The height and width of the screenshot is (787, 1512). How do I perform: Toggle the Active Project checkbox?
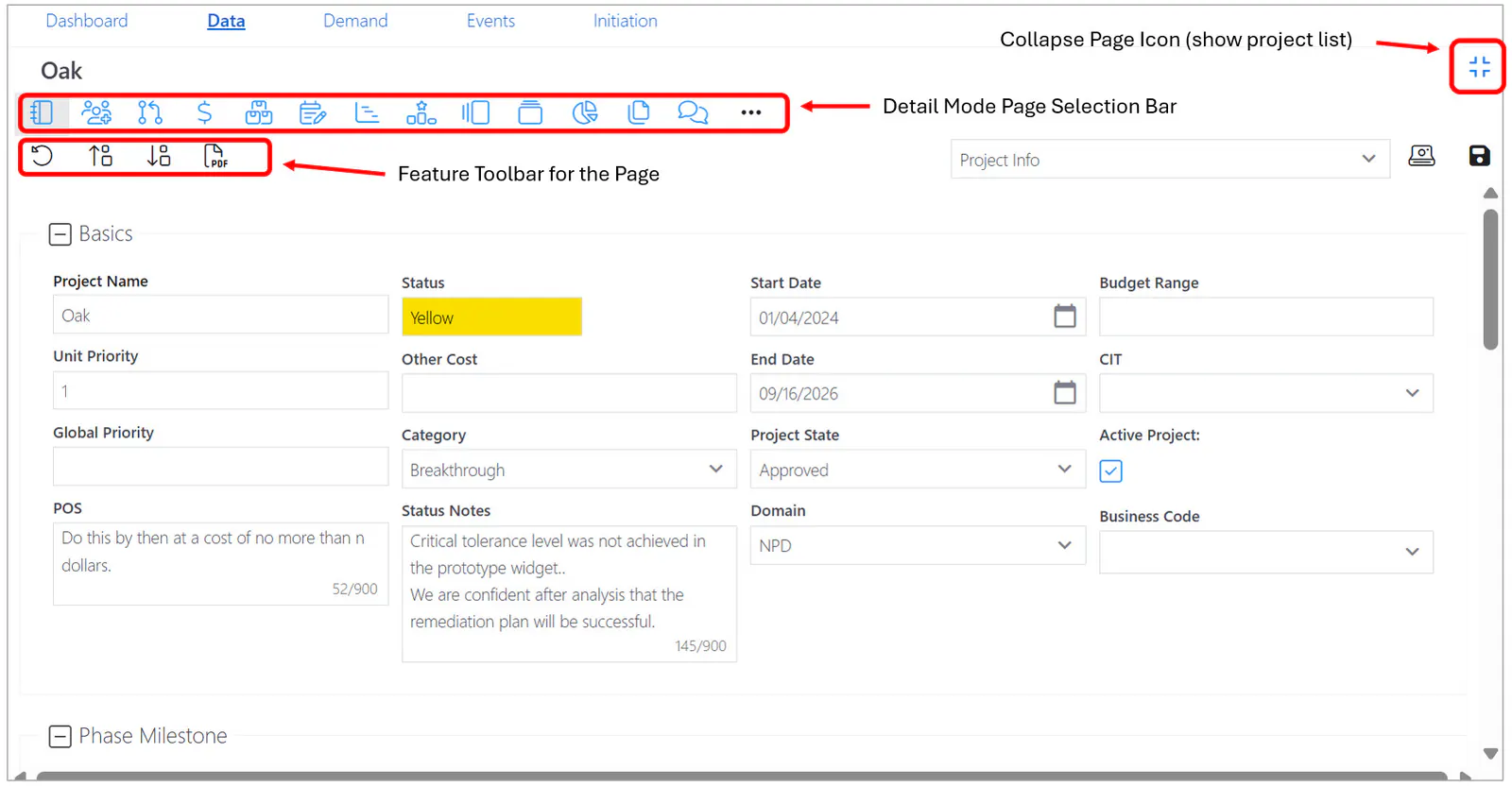(1111, 470)
